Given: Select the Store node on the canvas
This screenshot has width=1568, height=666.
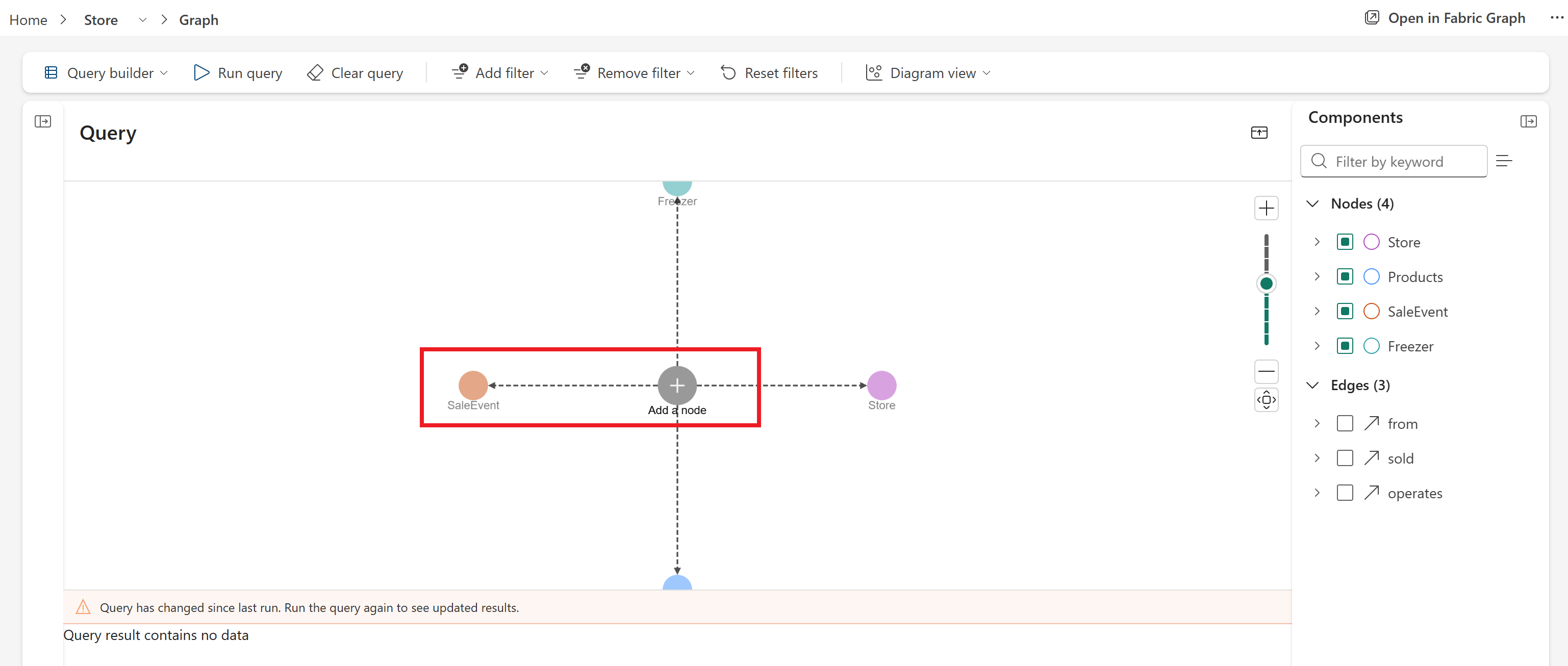Looking at the screenshot, I should coord(881,386).
